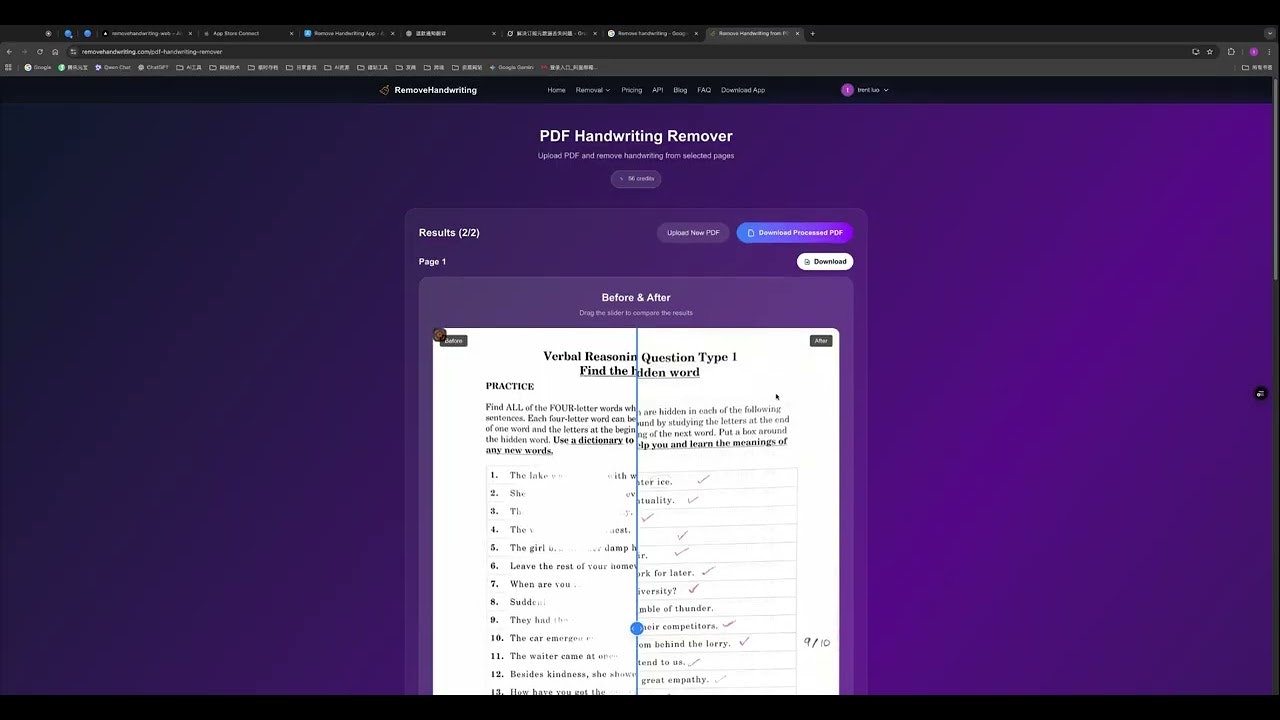The image size is (1280, 720).
Task: Click the install app icon in address bar
Action: coord(1195,51)
